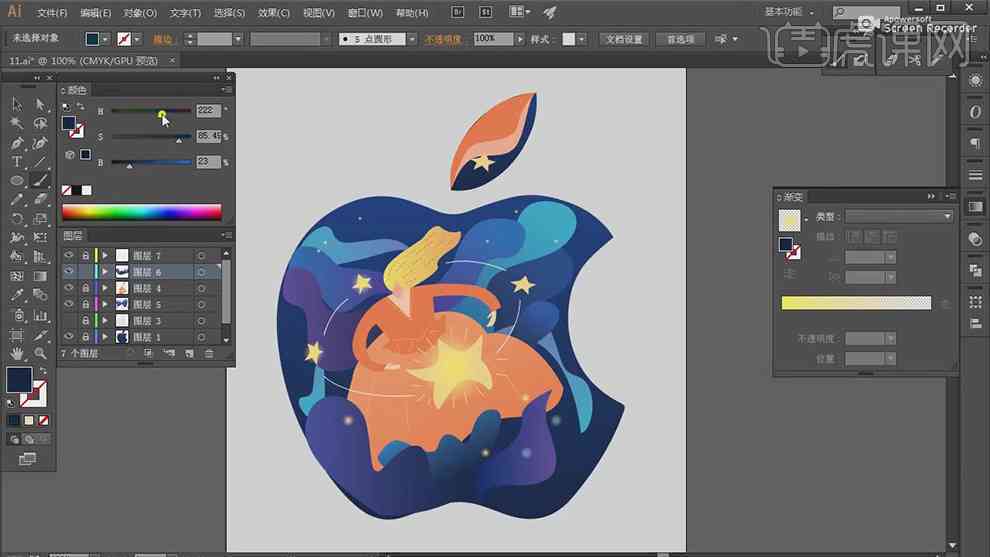The height and width of the screenshot is (557, 990).
Task: Click the yellow gradient slider bar
Action: [856, 303]
